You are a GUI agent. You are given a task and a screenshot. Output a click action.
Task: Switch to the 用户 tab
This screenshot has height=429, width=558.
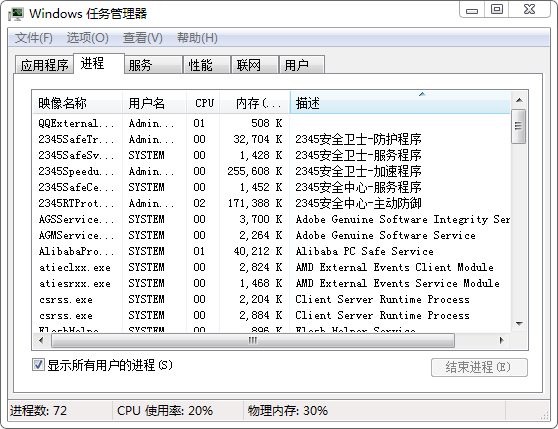301,65
